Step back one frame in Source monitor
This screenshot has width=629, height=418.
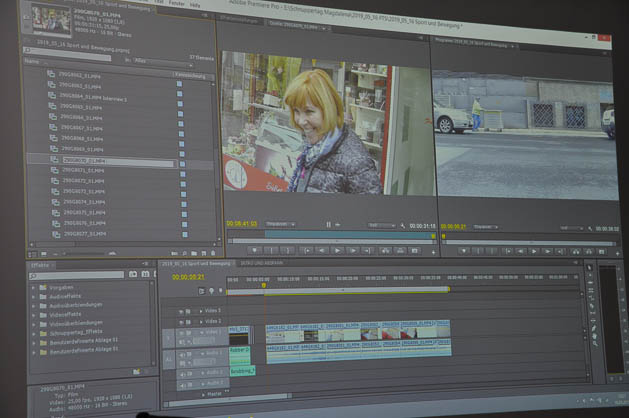pyautogui.click(x=321, y=250)
